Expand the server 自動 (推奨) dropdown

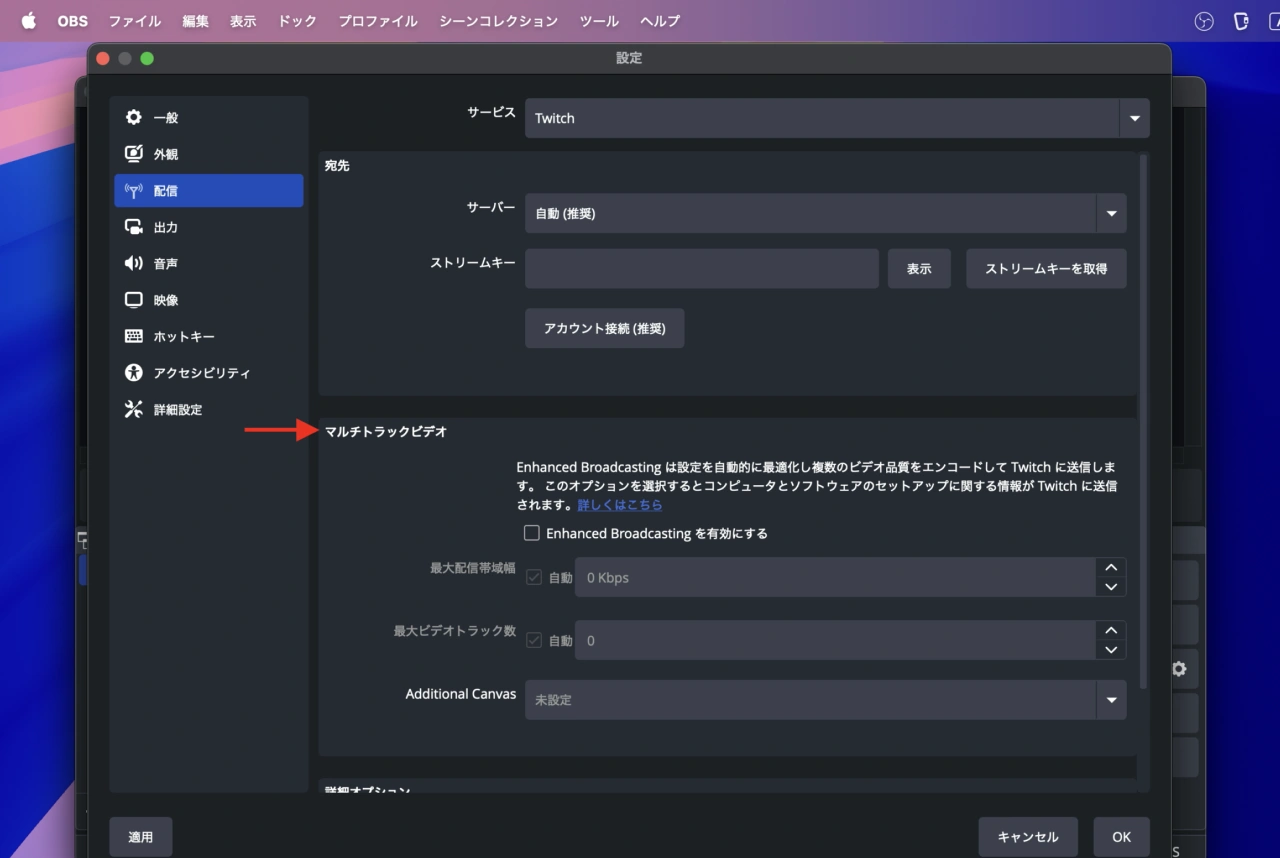click(x=1111, y=214)
